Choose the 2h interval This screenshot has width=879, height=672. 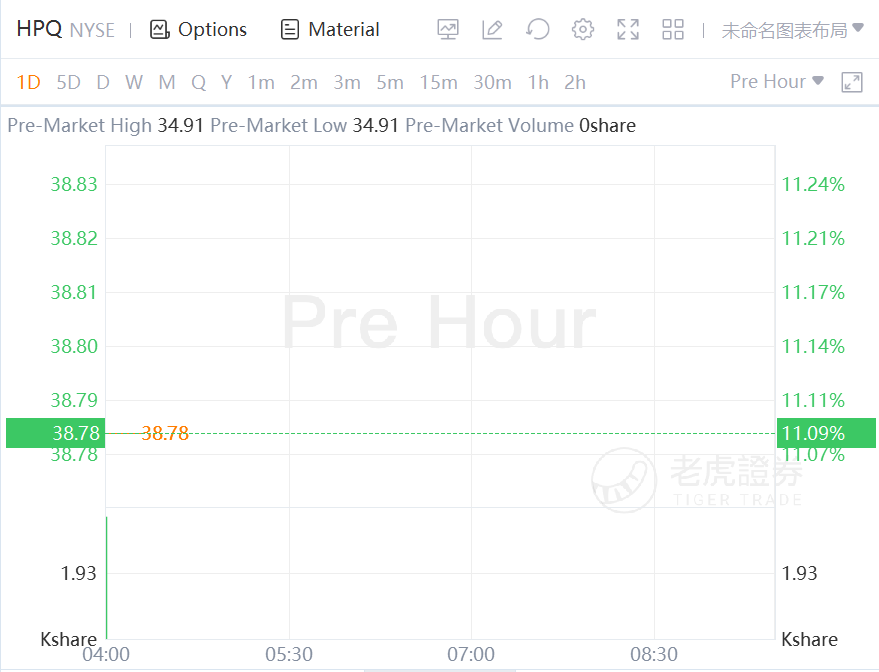pos(575,82)
